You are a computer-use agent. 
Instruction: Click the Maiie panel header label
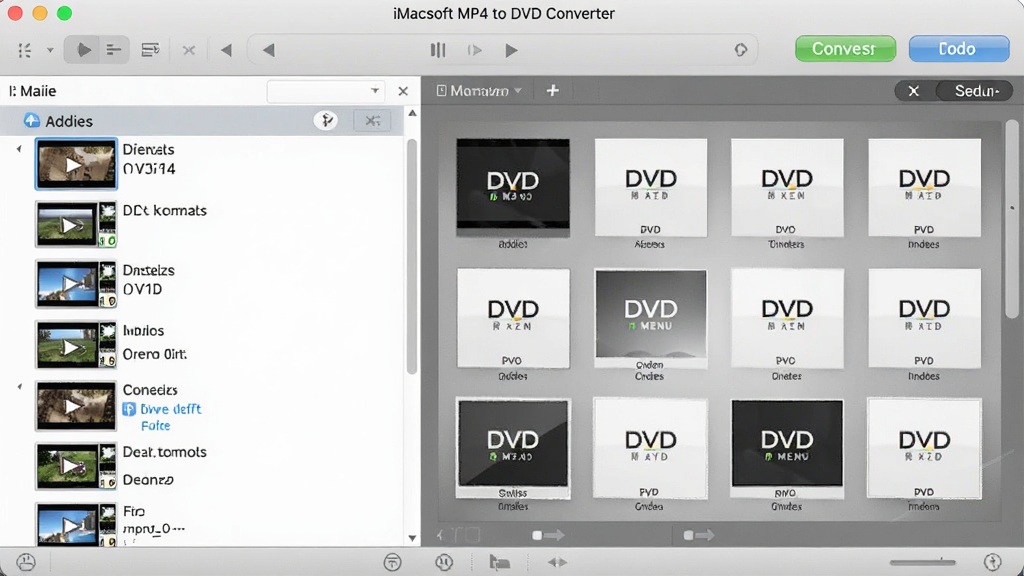tap(33, 91)
